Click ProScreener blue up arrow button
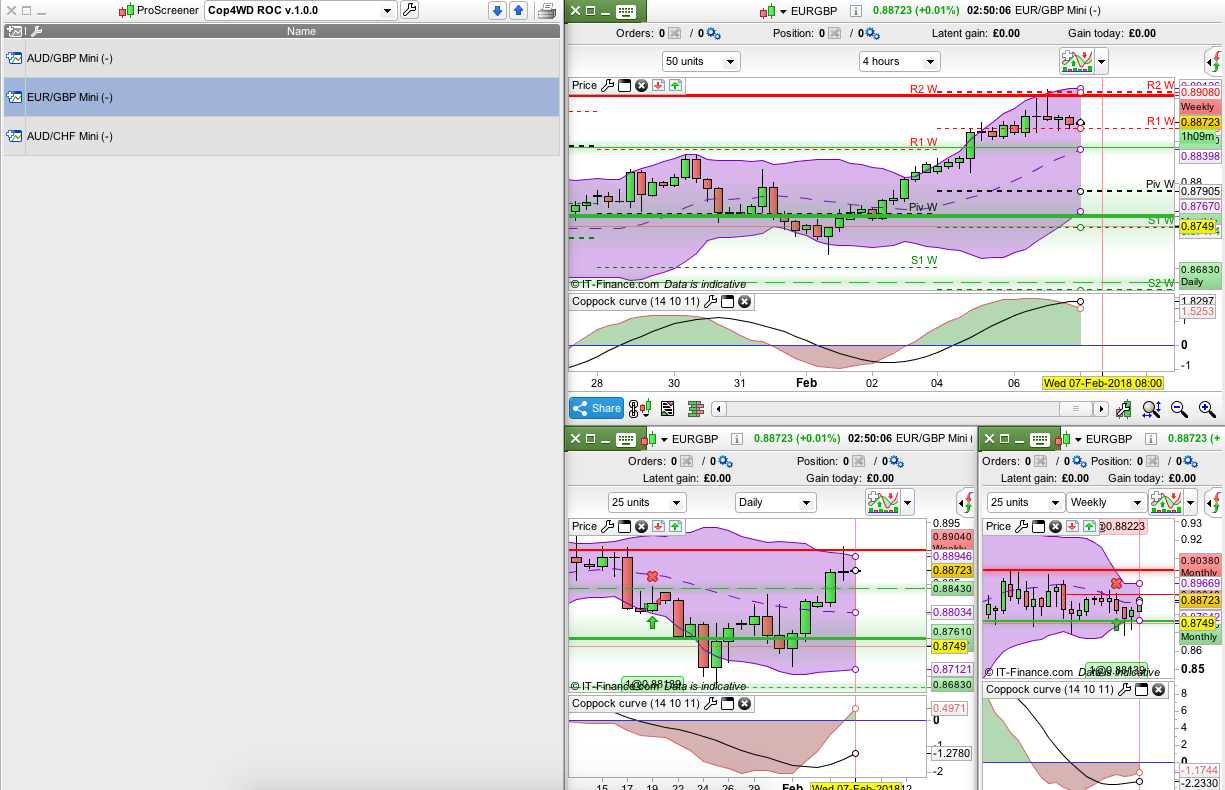This screenshot has height=790, width=1225. tap(518, 11)
